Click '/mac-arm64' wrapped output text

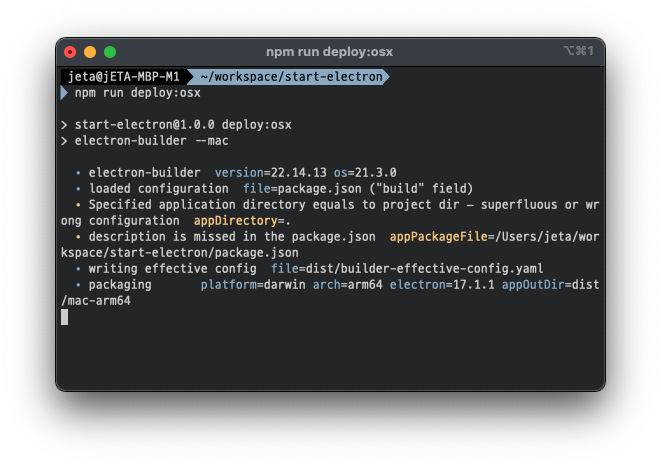click(96, 301)
